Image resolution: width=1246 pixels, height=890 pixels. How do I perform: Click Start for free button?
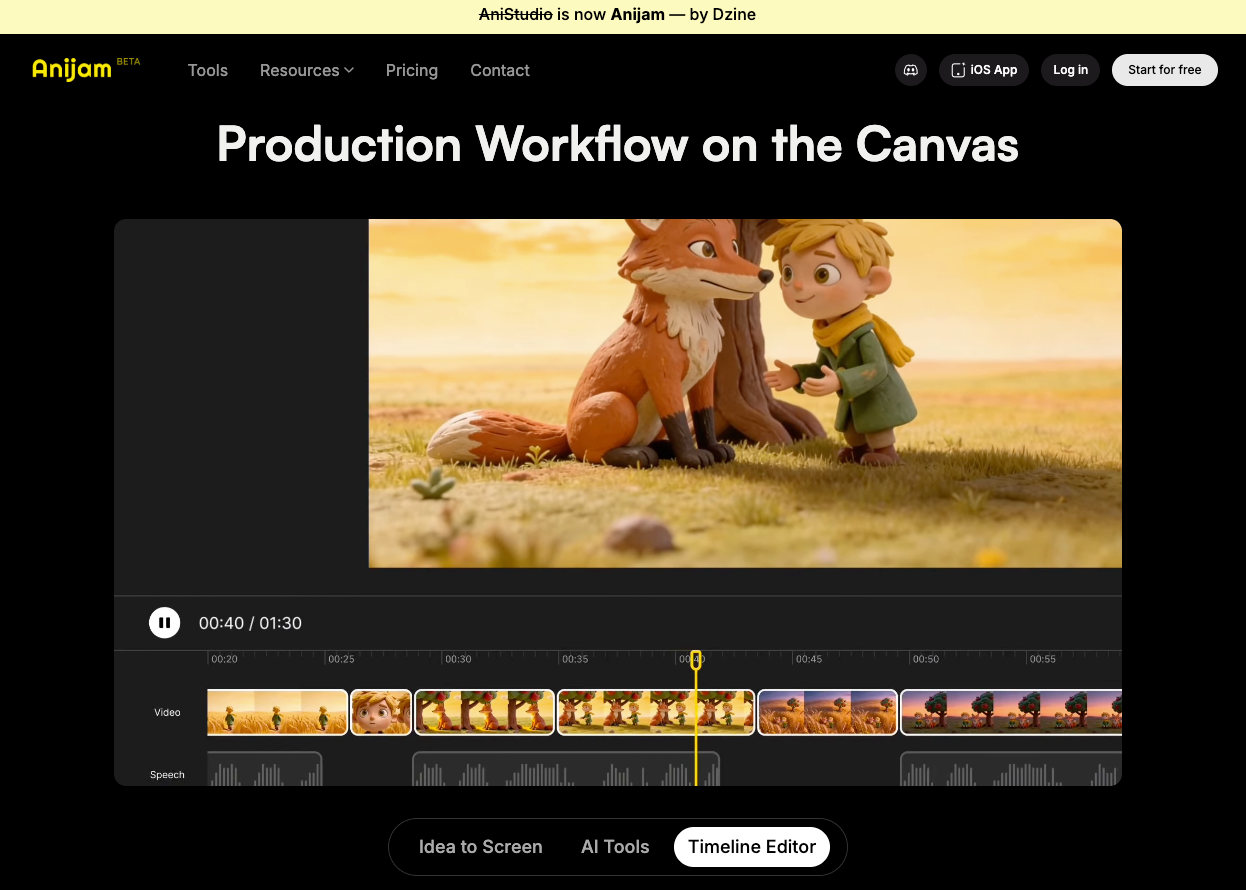click(x=1165, y=70)
